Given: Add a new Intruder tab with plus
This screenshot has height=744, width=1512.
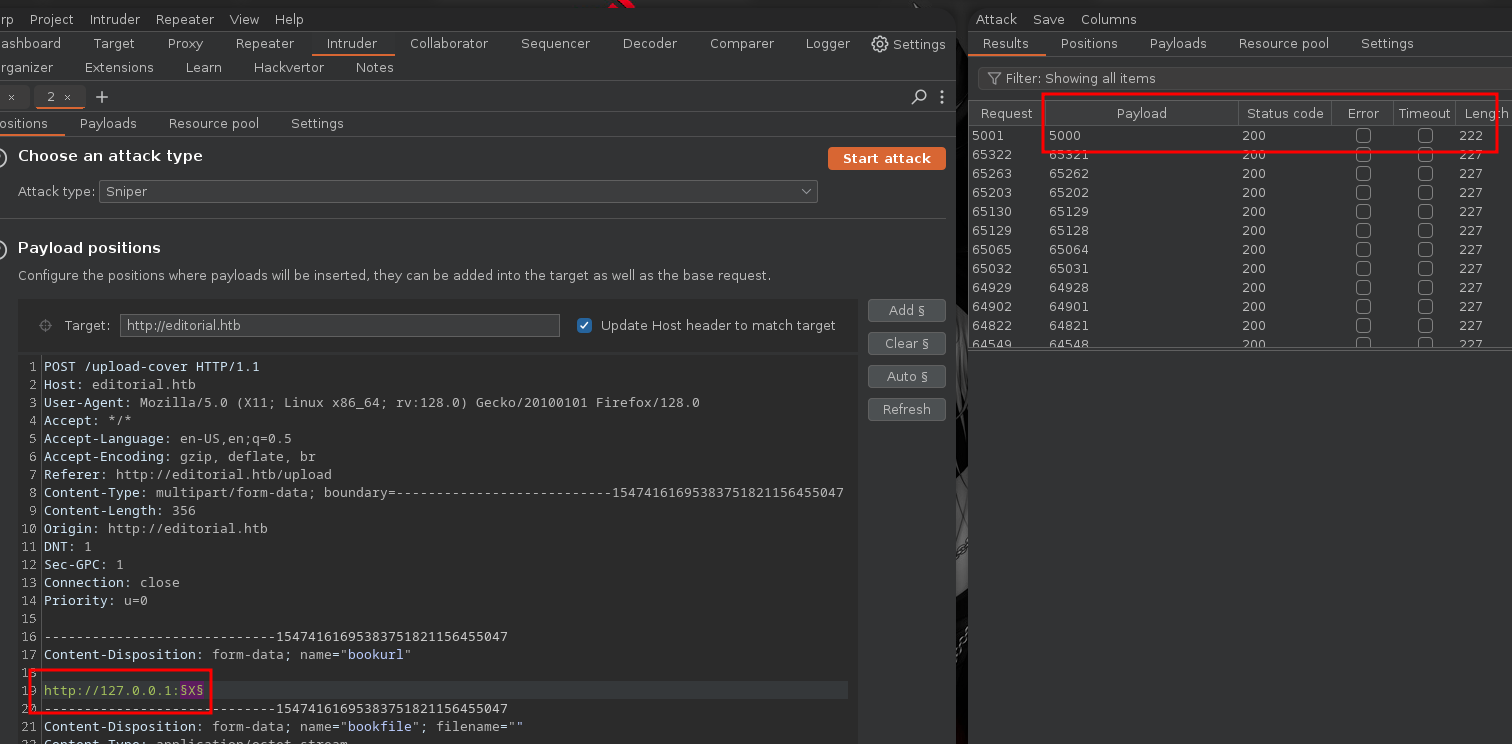Looking at the screenshot, I should [x=102, y=97].
